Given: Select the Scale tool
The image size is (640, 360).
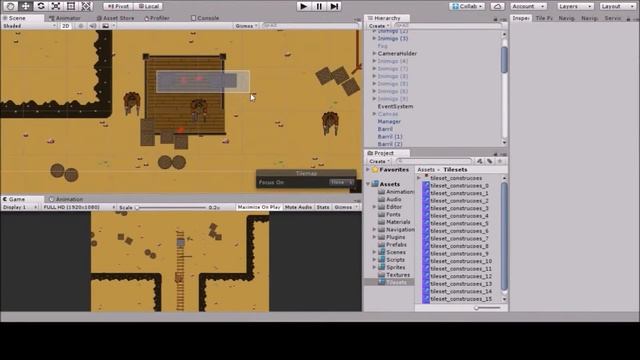Looking at the screenshot, I should tap(56, 6).
